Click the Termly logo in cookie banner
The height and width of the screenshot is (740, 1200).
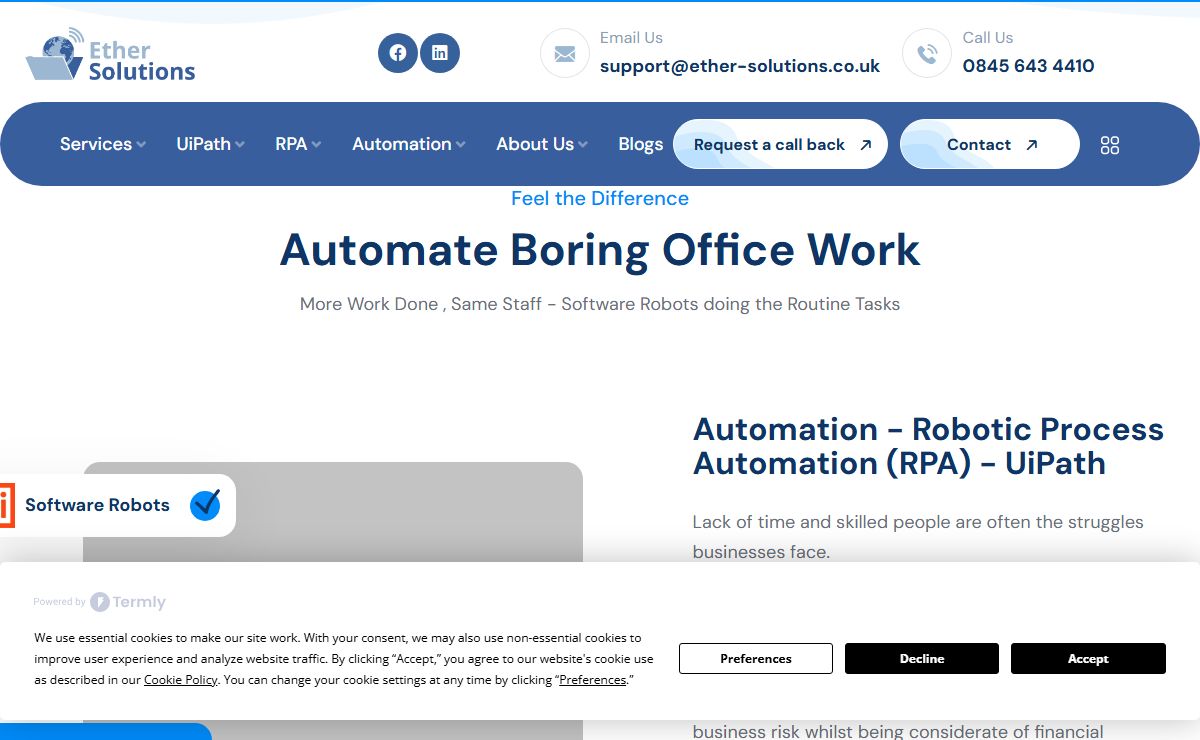pos(128,602)
